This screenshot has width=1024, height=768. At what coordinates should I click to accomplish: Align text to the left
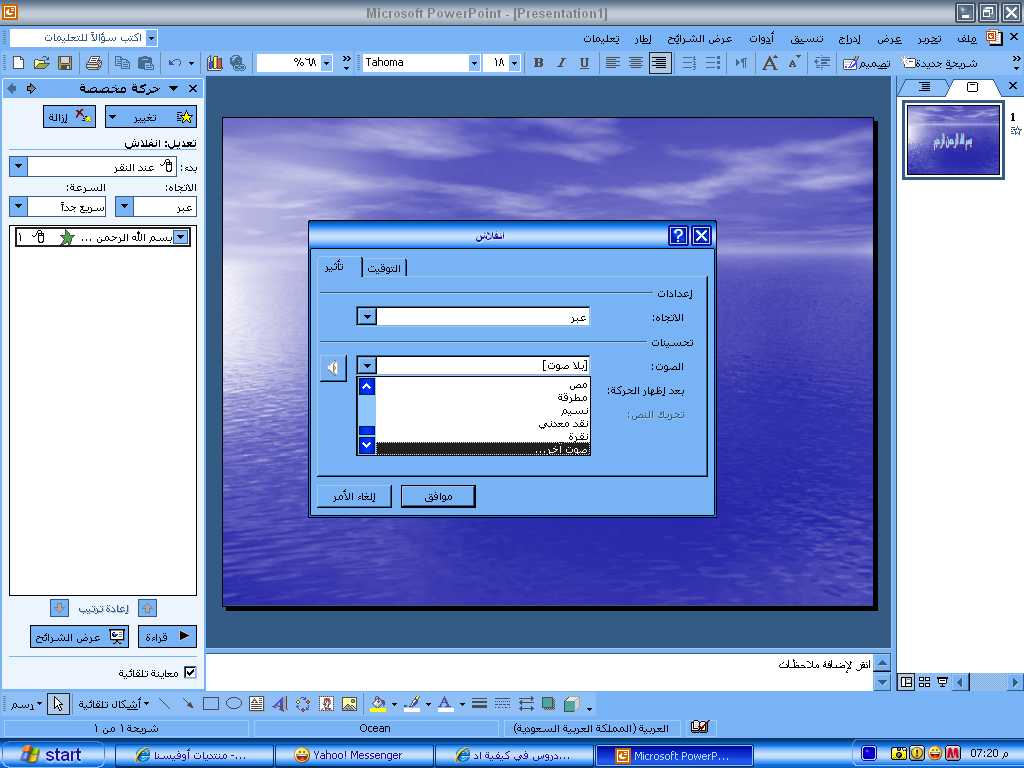click(612, 63)
